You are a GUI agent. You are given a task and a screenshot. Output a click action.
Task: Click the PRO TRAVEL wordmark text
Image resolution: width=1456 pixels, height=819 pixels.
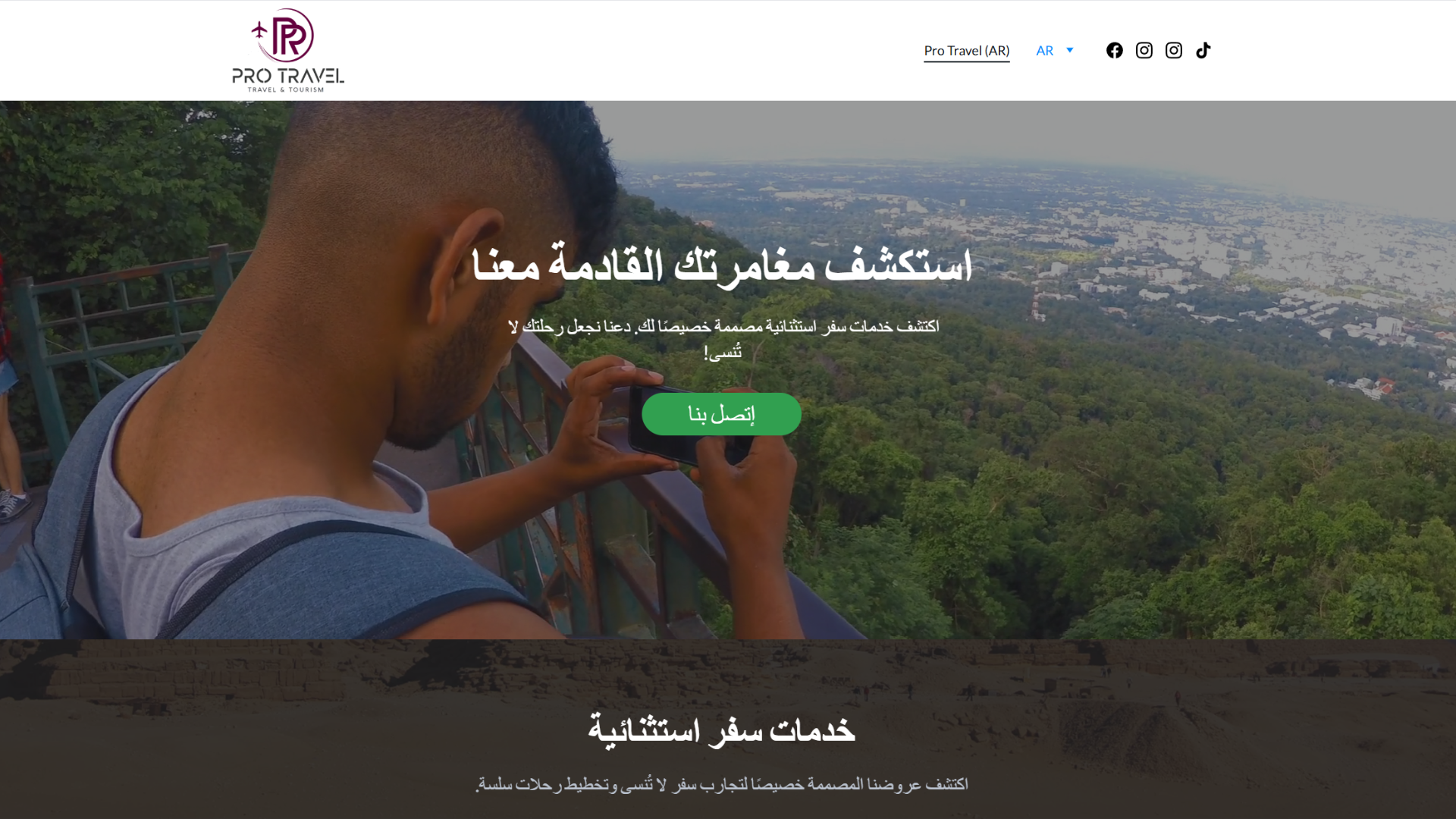pos(287,75)
